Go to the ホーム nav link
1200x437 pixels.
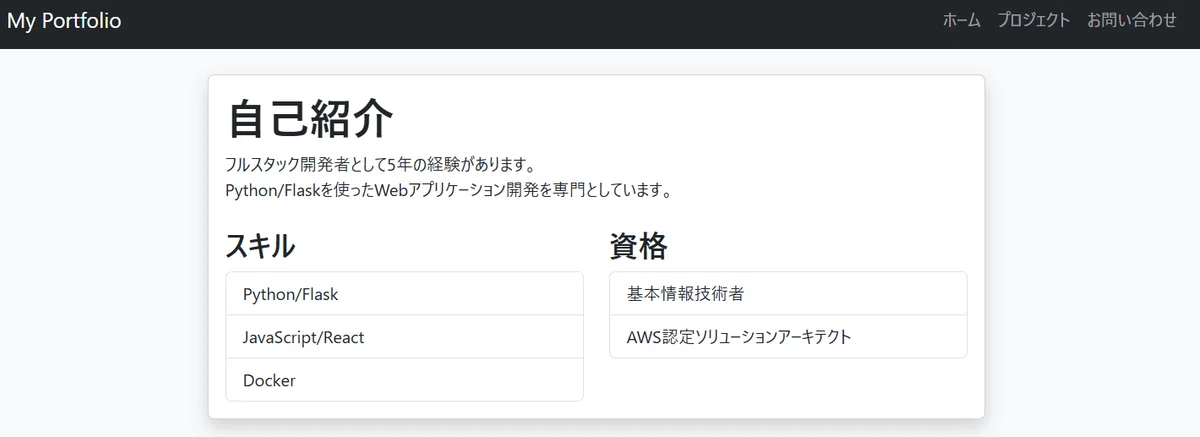click(961, 20)
